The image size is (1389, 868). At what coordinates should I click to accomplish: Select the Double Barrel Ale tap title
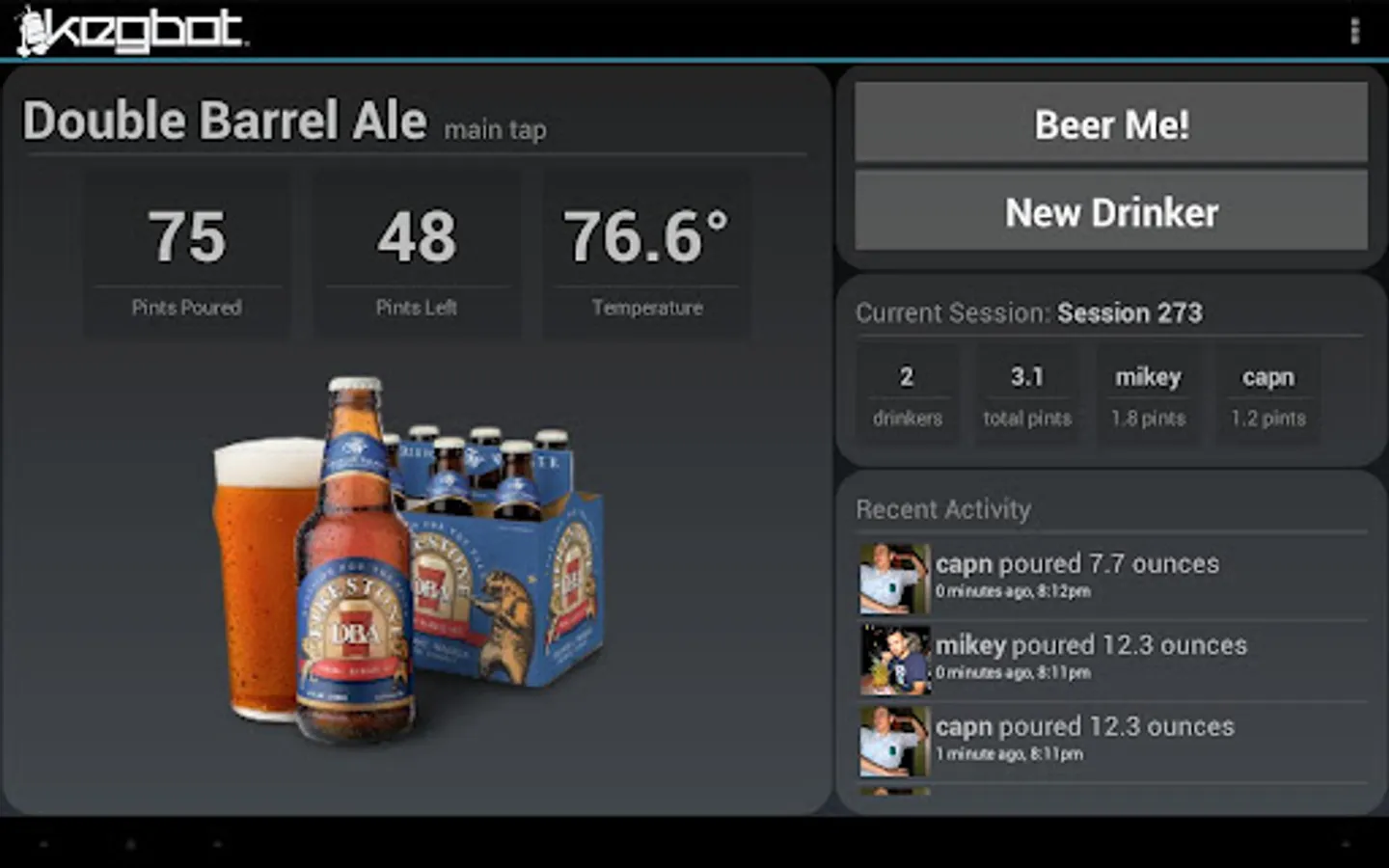(x=225, y=121)
